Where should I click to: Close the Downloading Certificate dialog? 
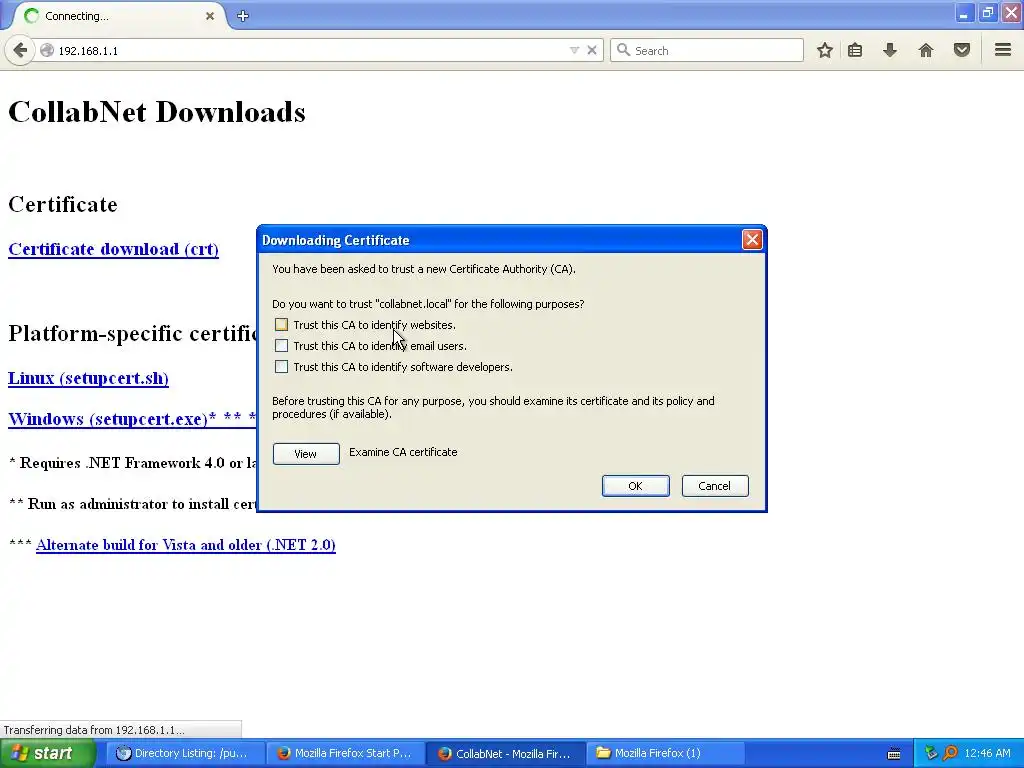tap(752, 240)
